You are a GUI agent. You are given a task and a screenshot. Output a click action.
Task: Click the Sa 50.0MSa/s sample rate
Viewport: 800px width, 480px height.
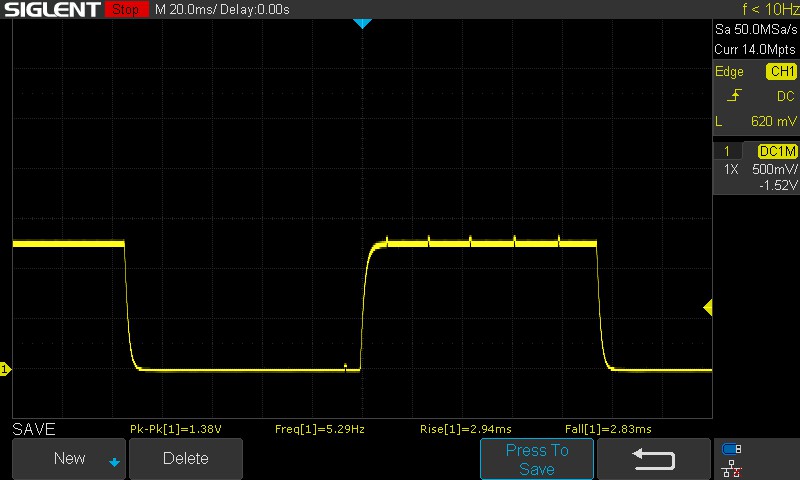(x=756, y=29)
